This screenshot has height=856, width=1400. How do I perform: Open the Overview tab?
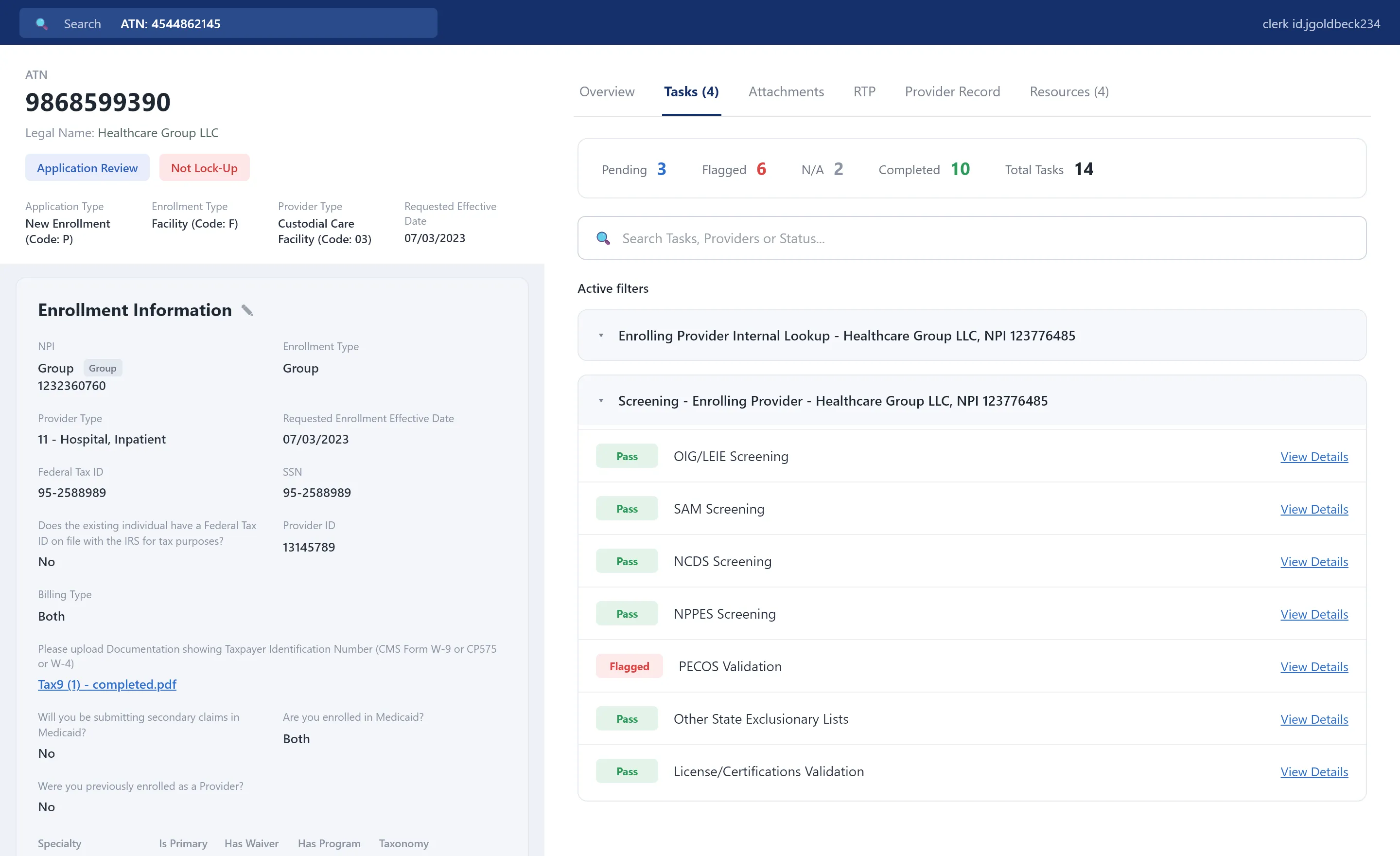[x=606, y=91]
